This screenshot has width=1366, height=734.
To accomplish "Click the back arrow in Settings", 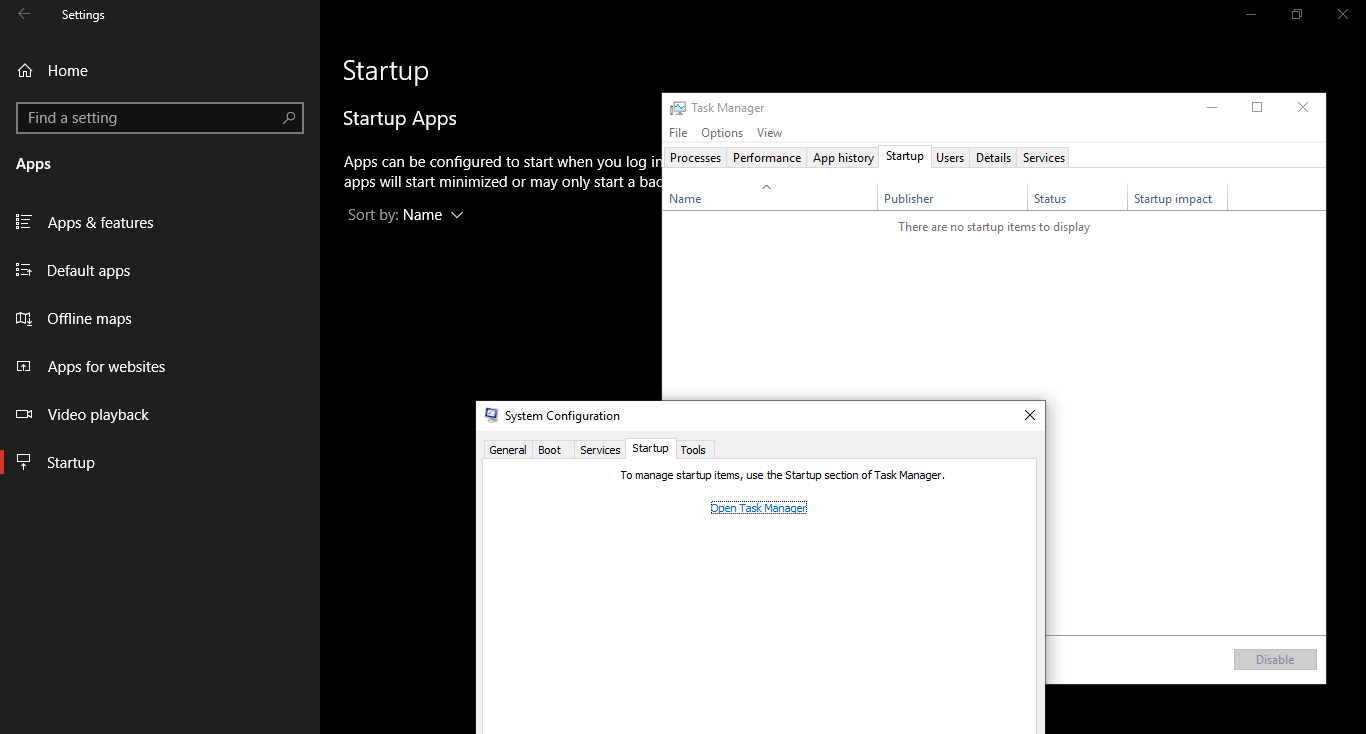I will [x=22, y=14].
